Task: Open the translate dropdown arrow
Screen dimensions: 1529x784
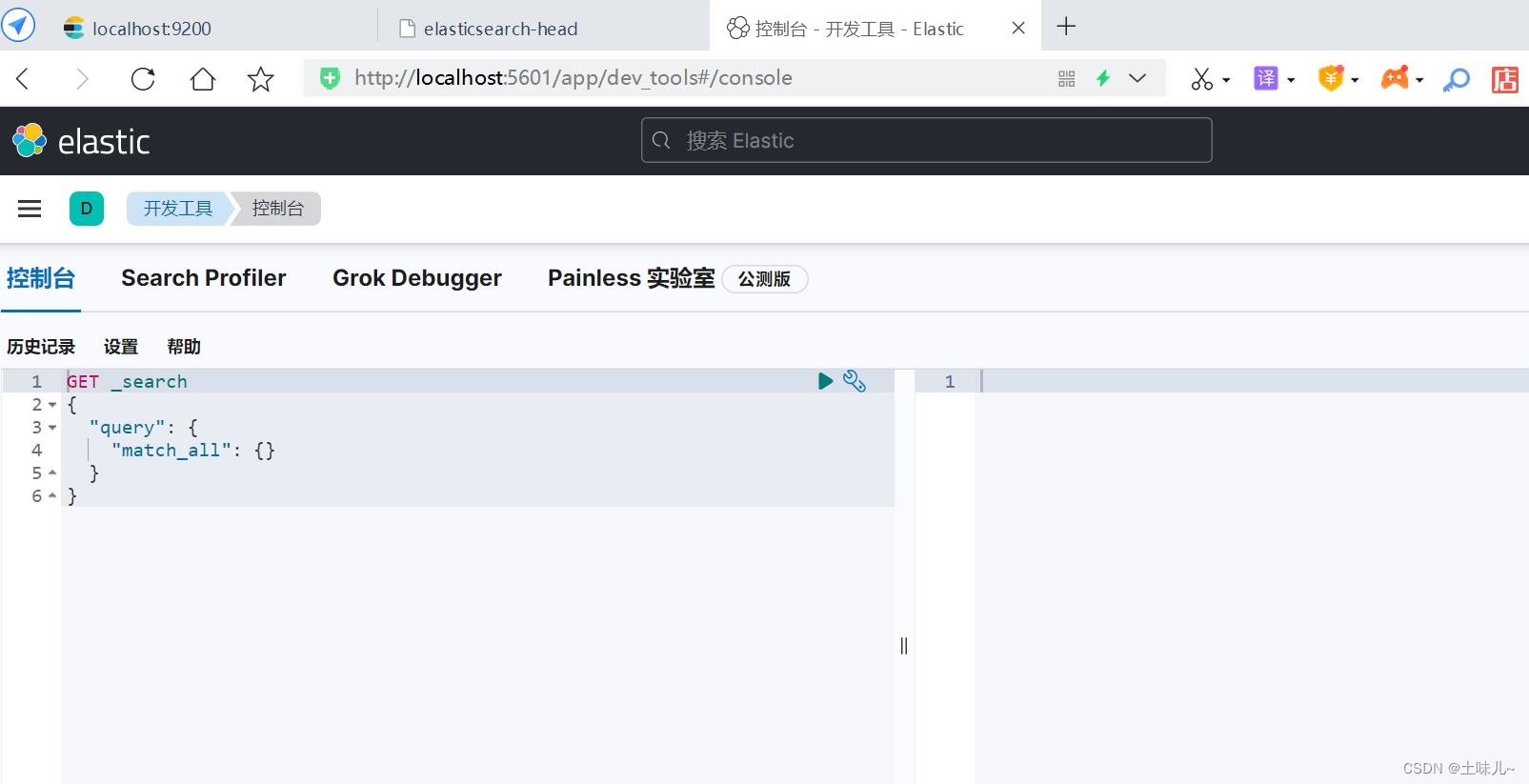Action: pyautogui.click(x=1291, y=80)
